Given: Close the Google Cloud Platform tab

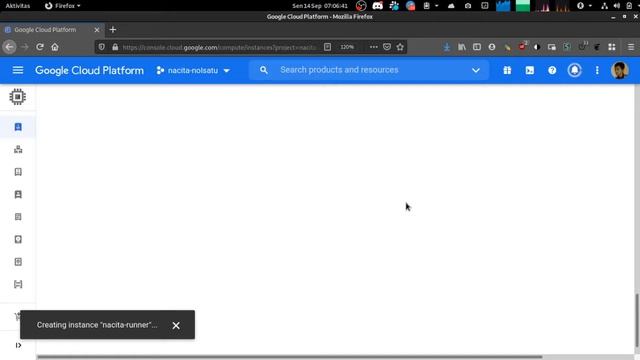Looking at the screenshot, I should [x=97, y=30].
